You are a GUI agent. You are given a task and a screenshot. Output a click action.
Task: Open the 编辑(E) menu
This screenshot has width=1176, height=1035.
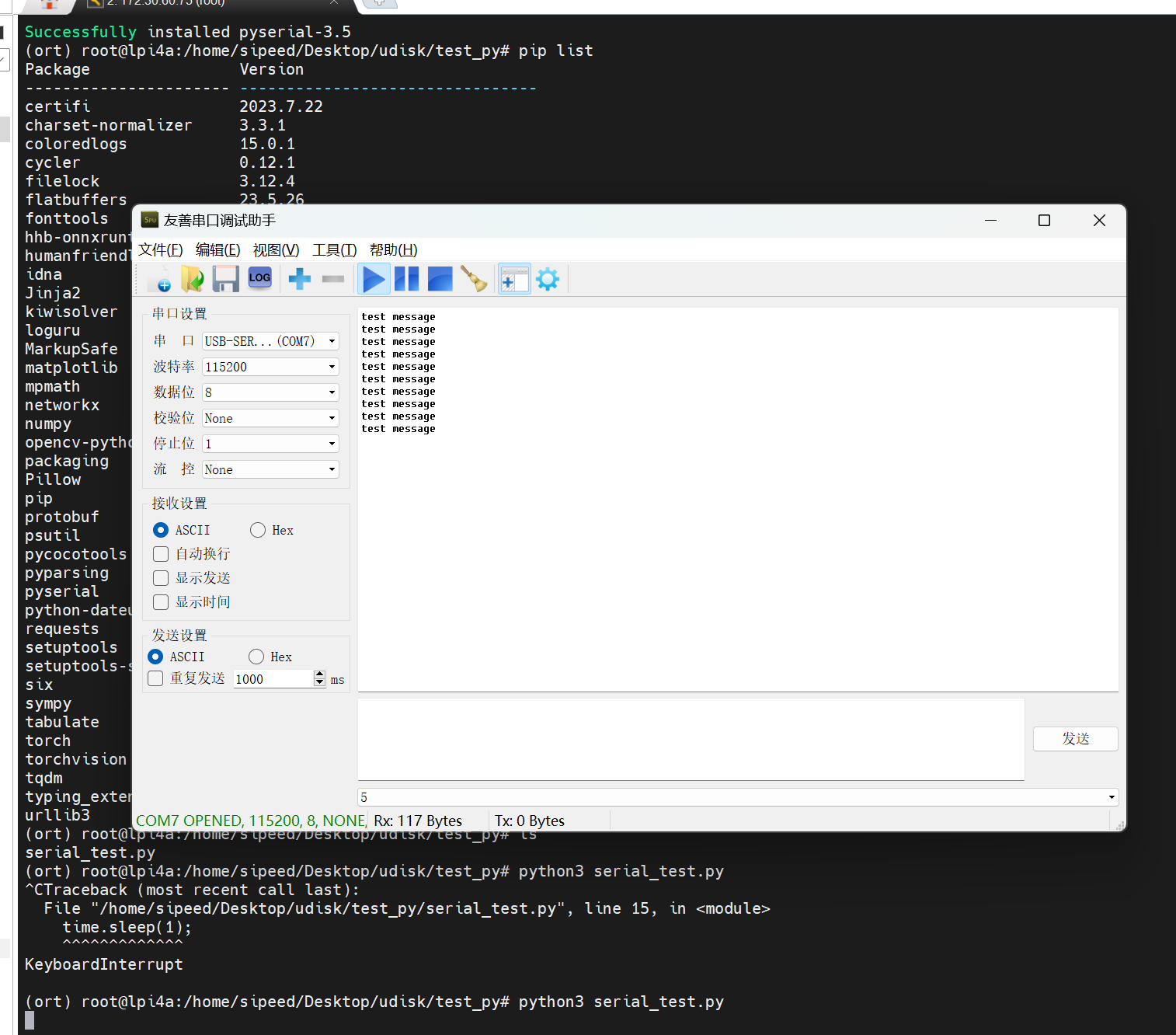(218, 249)
